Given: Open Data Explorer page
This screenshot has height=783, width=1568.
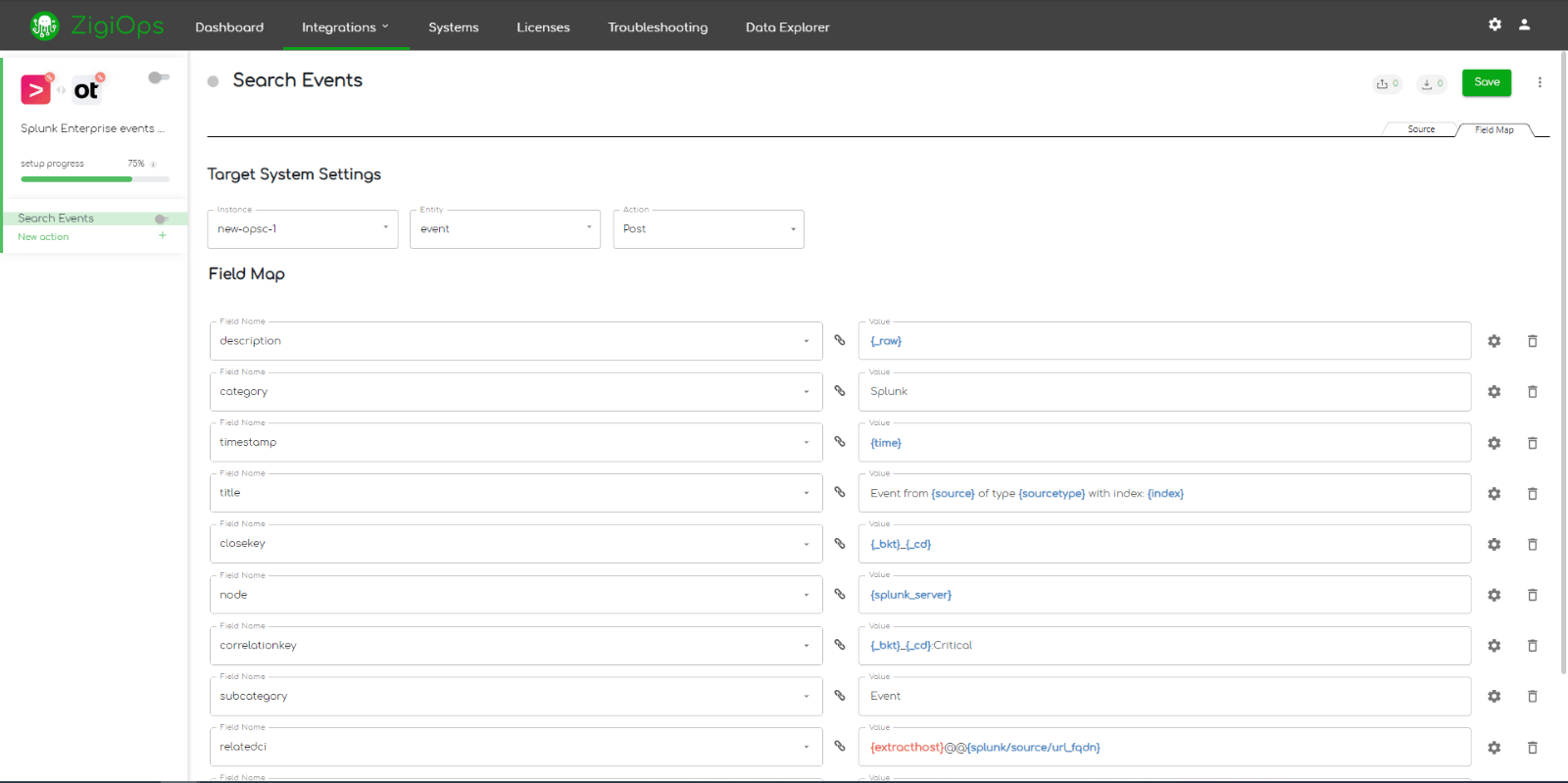Looking at the screenshot, I should click(787, 27).
